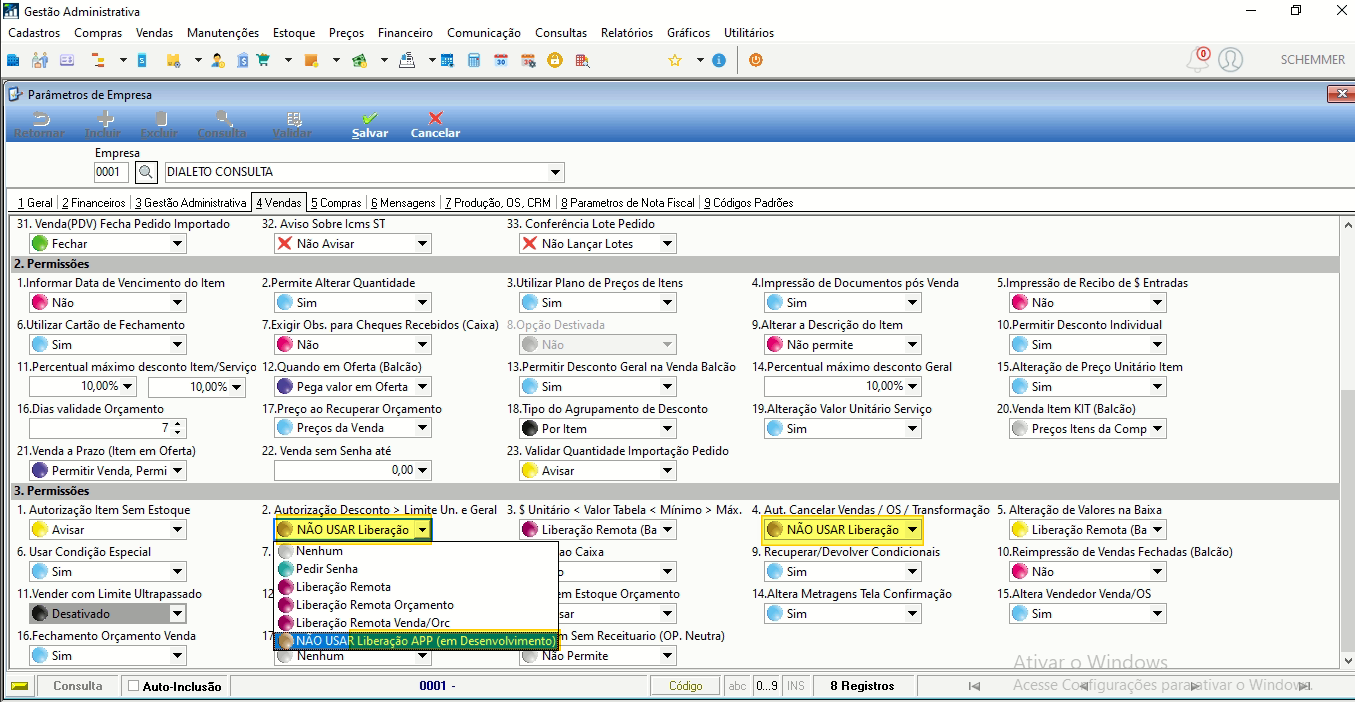Viewport: 1355px width, 702px height.
Task: Click the calculator icon in the toolbar
Action: [474, 60]
